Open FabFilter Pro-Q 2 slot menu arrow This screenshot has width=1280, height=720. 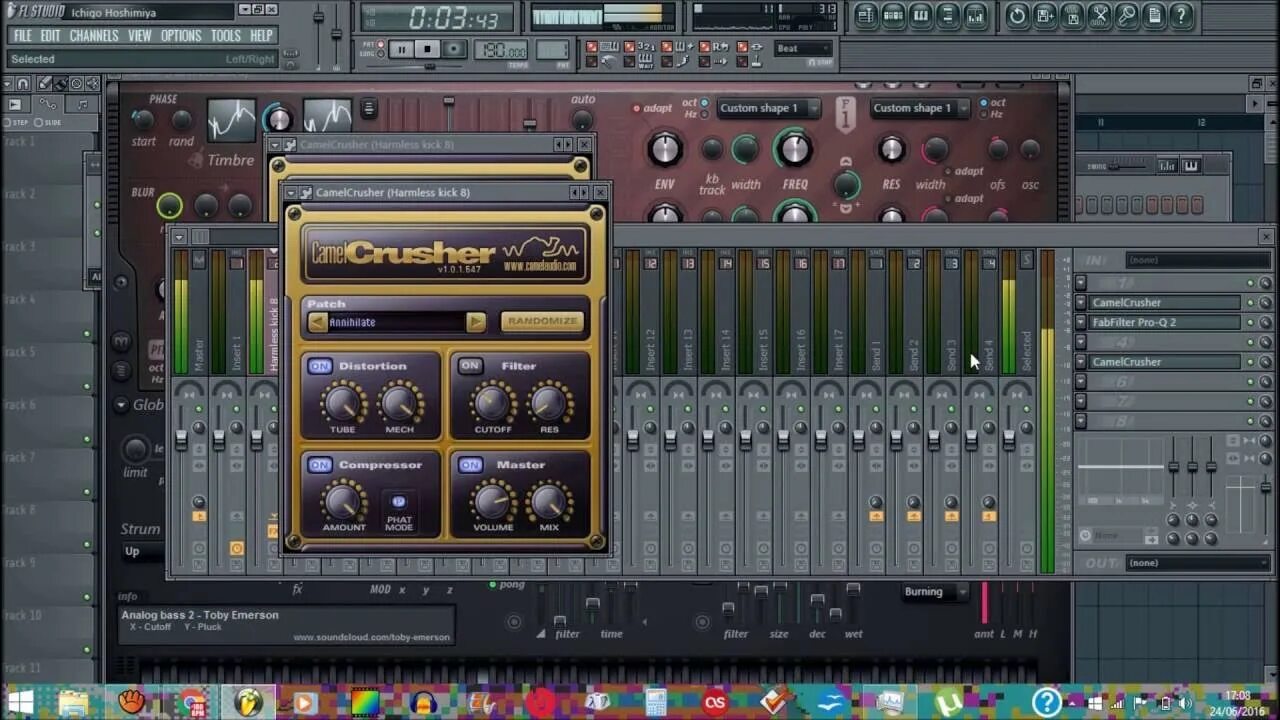1080,322
